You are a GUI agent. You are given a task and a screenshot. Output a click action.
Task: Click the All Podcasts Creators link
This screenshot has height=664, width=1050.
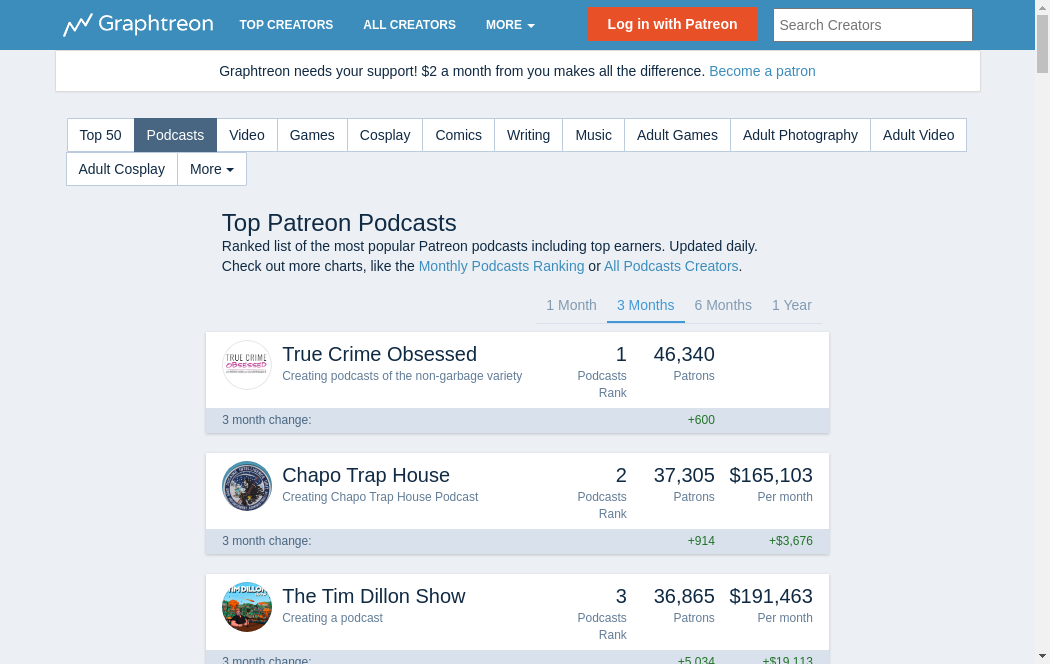[x=671, y=266]
